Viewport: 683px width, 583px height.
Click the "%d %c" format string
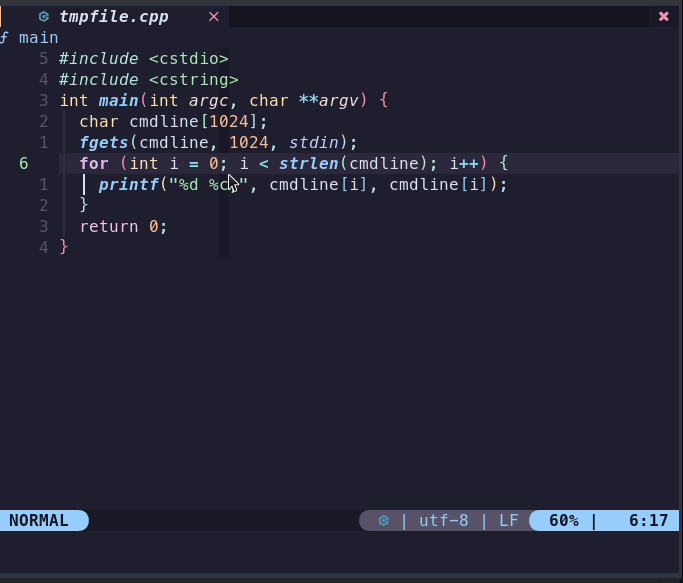208,184
